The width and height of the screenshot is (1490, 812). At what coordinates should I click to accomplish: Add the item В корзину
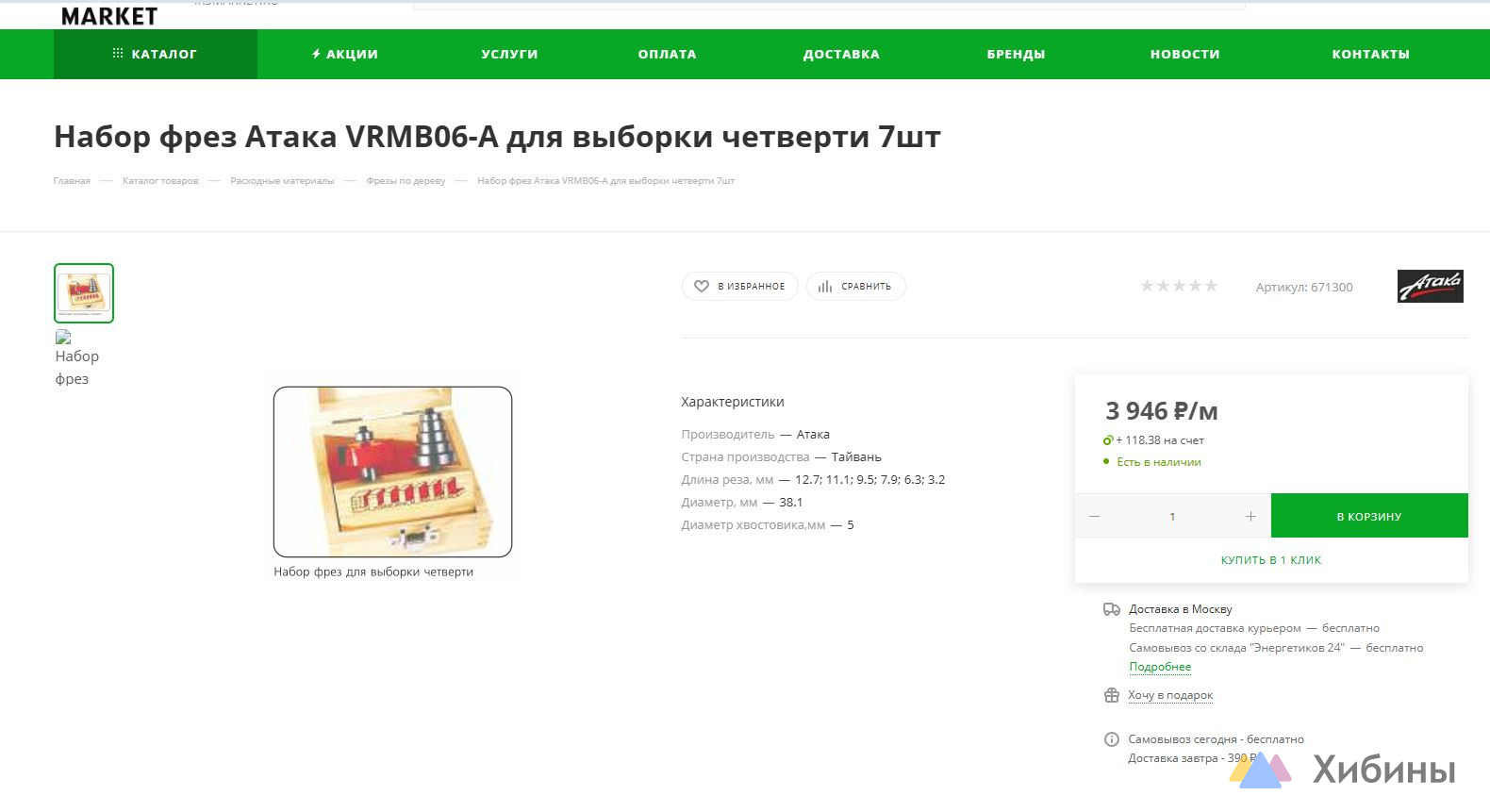(1369, 516)
